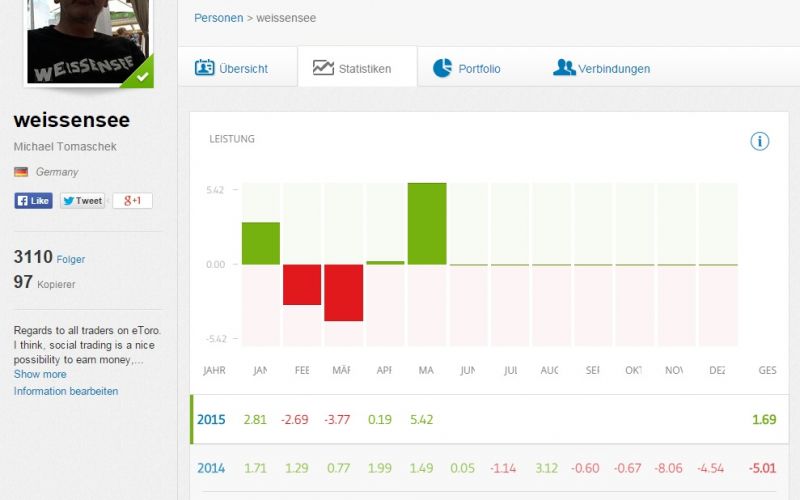Click the Portfolio pie chart icon

[x=442, y=68]
